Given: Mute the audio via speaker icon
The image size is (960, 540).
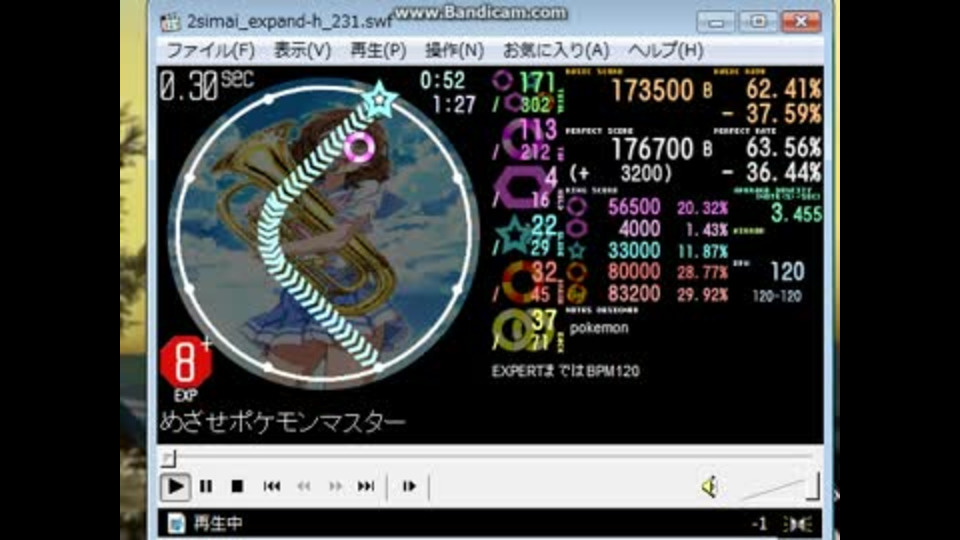Looking at the screenshot, I should pyautogui.click(x=710, y=487).
